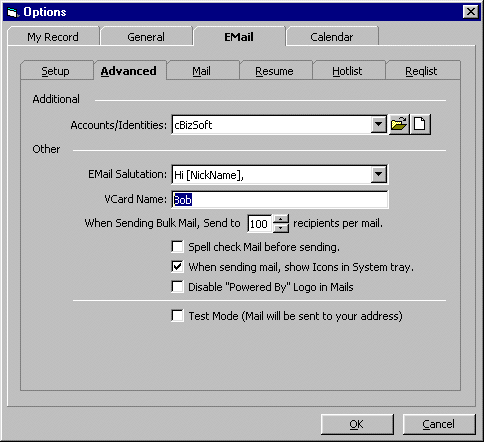Show the Hotlist sub-tab
484x442 pixels.
(x=347, y=71)
